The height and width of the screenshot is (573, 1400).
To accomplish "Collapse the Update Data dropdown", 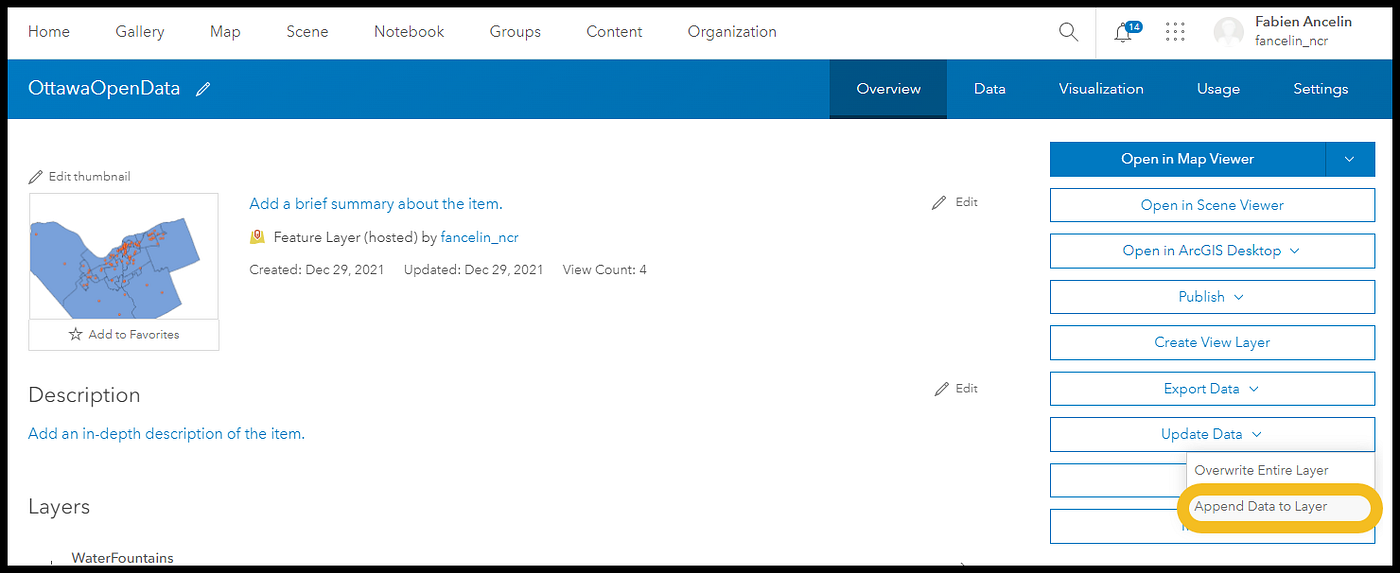I will click(1212, 434).
